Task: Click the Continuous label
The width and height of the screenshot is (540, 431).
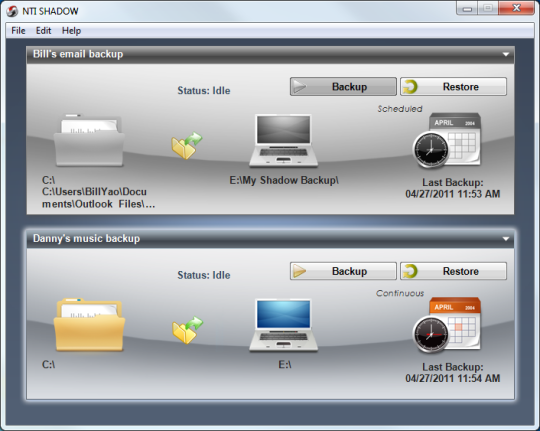Action: (x=400, y=293)
